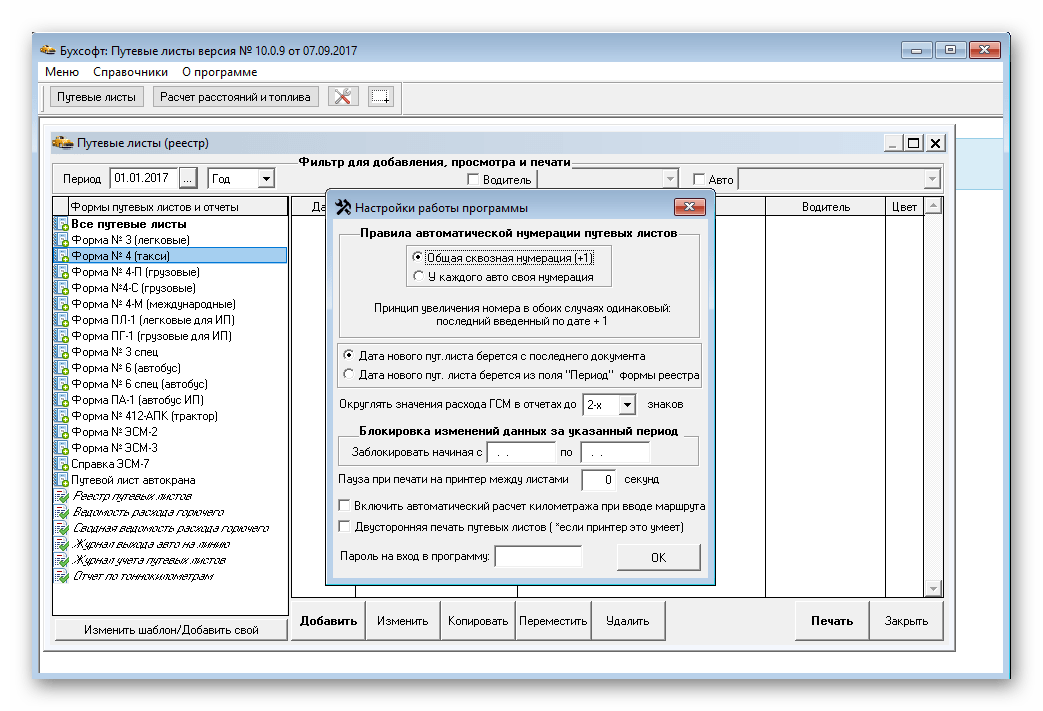This screenshot has width=1043, height=711.
Task: Click the Закрыть button
Action: click(x=906, y=621)
